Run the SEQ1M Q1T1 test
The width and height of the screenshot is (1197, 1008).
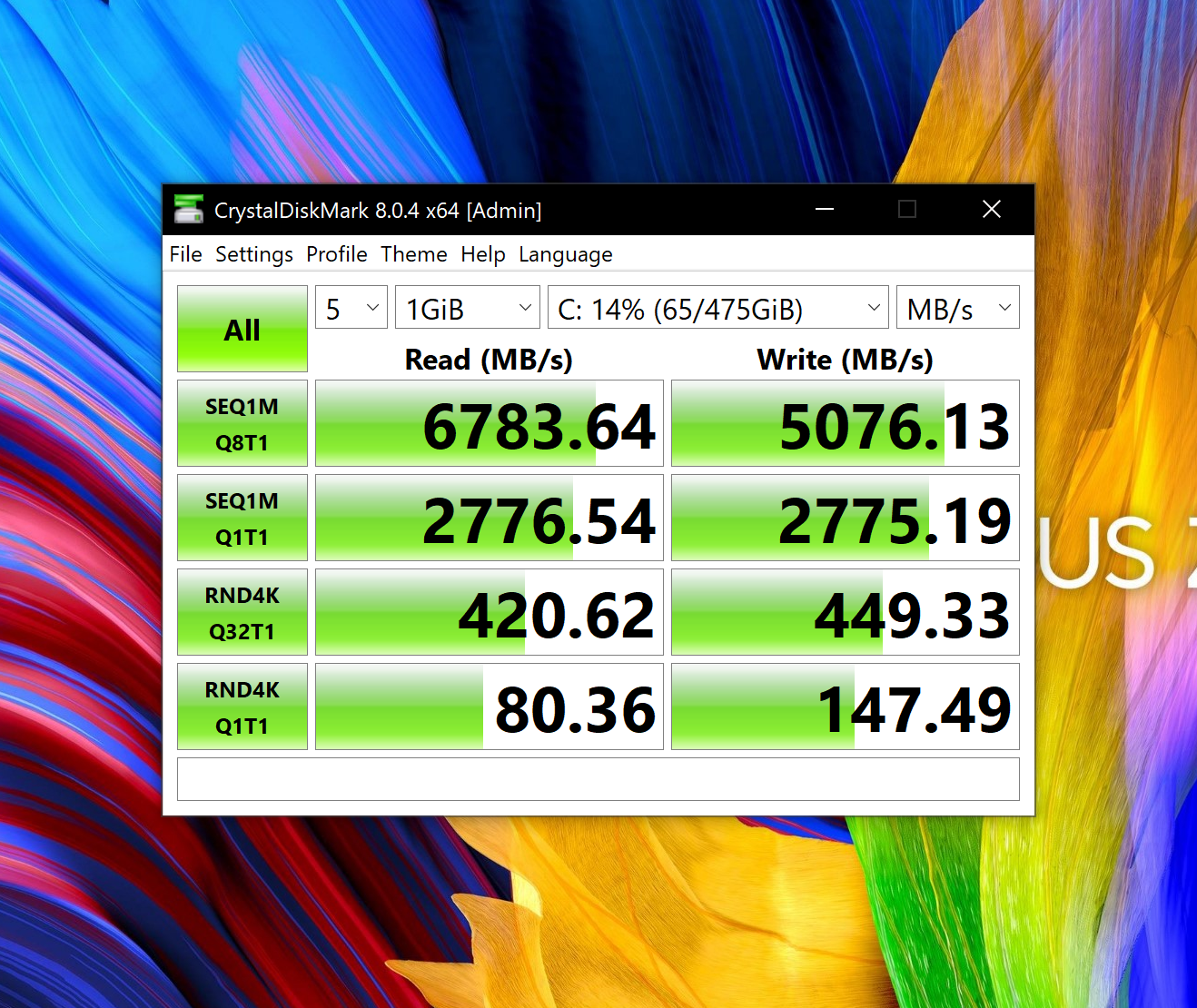pyautogui.click(x=242, y=518)
